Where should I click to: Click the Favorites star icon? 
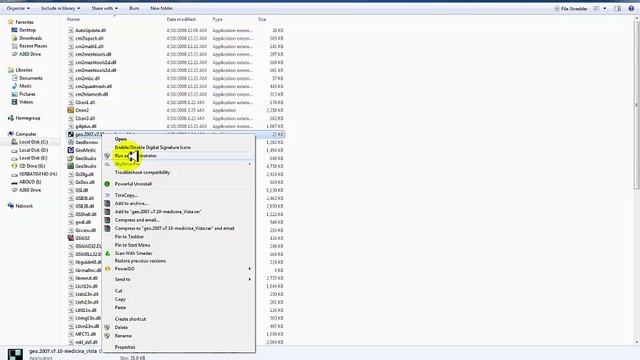pos(11,22)
